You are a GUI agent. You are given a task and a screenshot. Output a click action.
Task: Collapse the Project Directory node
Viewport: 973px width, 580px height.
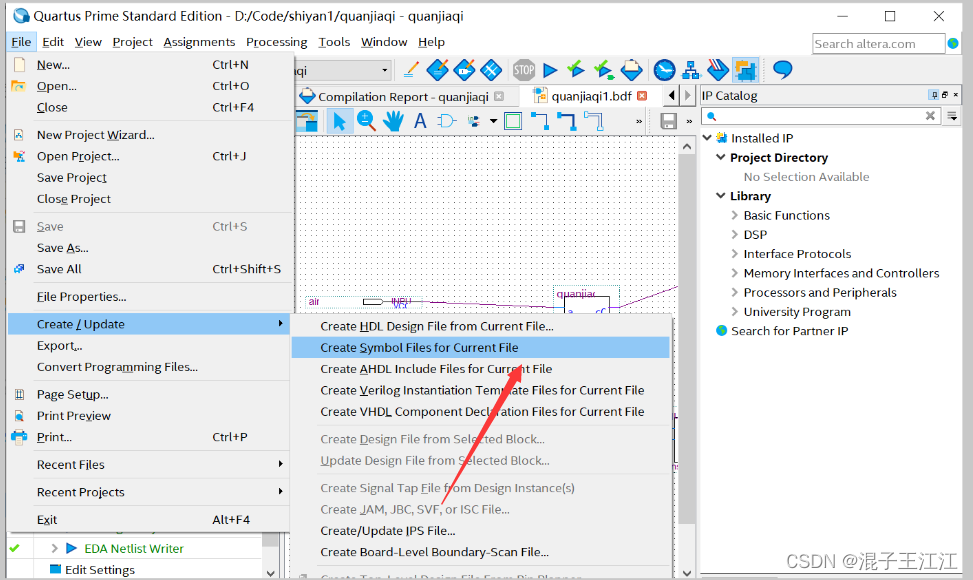[x=720, y=157]
